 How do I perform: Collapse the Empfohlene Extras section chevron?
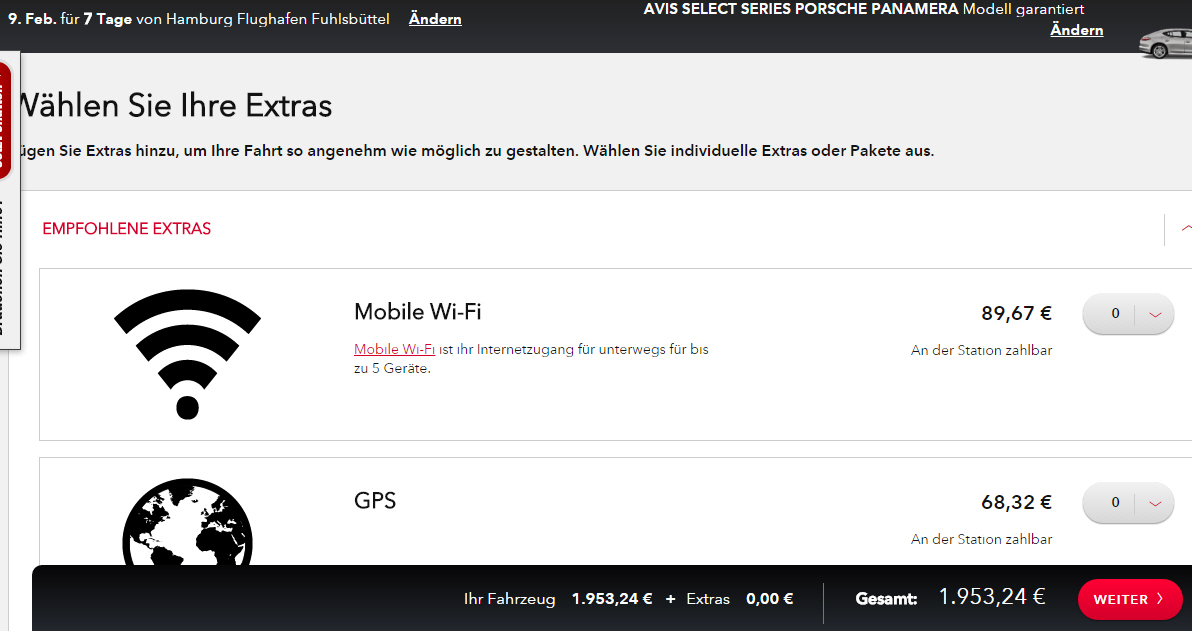(1185, 228)
